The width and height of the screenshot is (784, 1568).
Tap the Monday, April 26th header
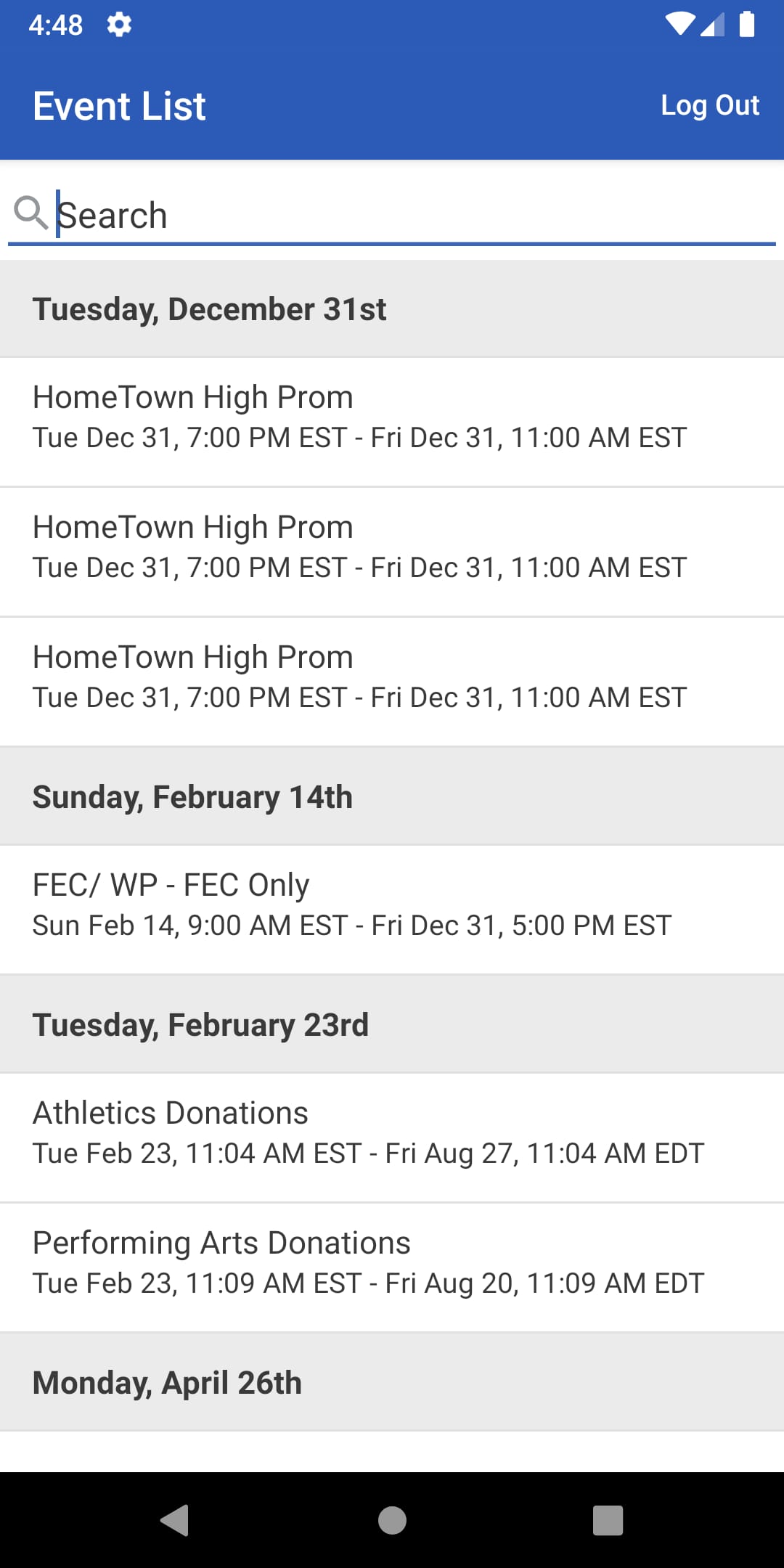coord(392,1383)
